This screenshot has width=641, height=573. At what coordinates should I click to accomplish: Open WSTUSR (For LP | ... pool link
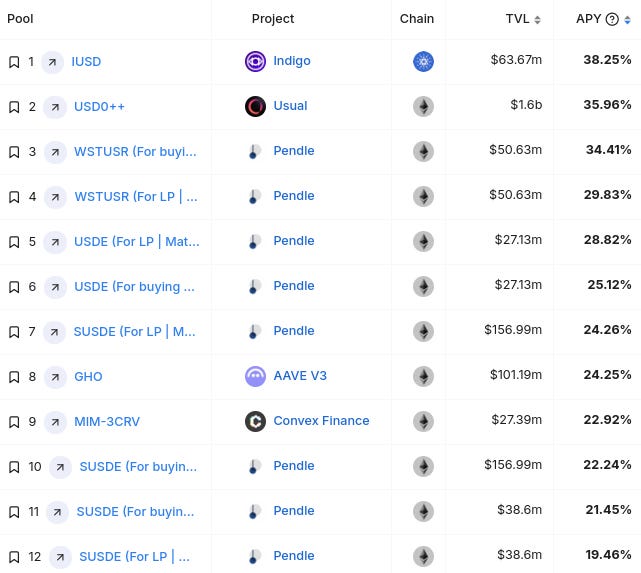(x=136, y=197)
